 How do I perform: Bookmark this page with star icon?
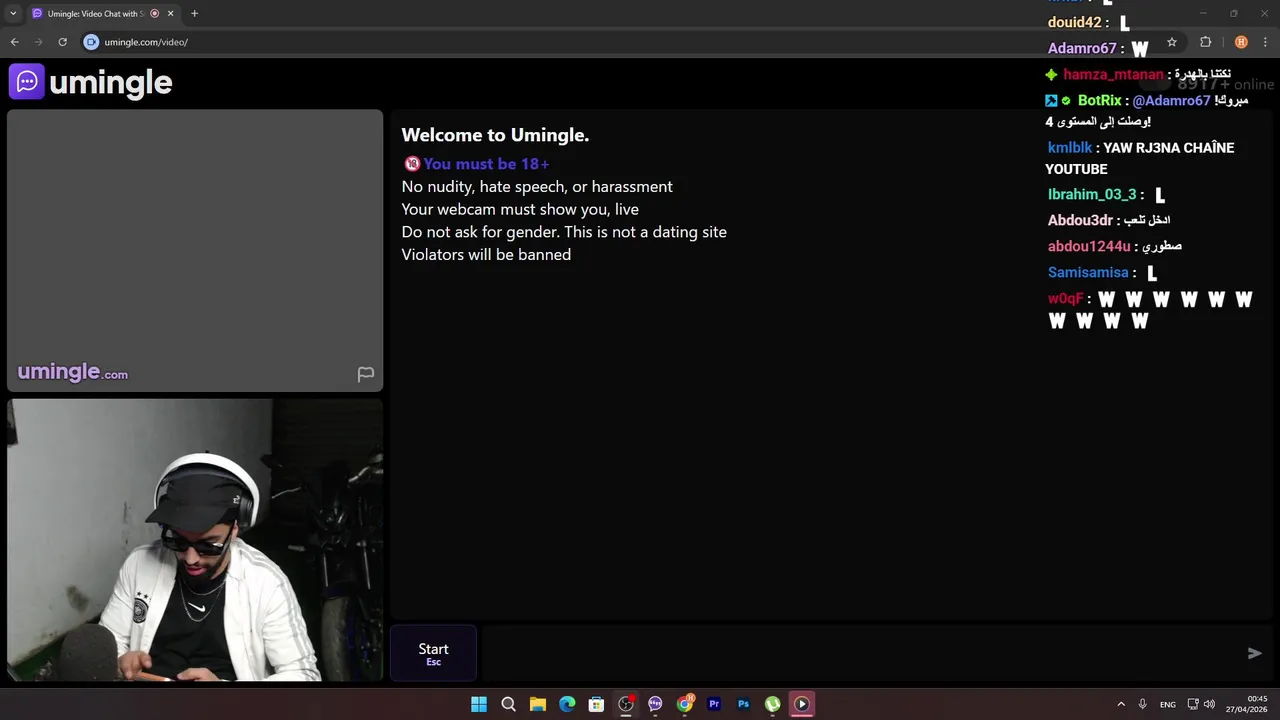click(1172, 42)
